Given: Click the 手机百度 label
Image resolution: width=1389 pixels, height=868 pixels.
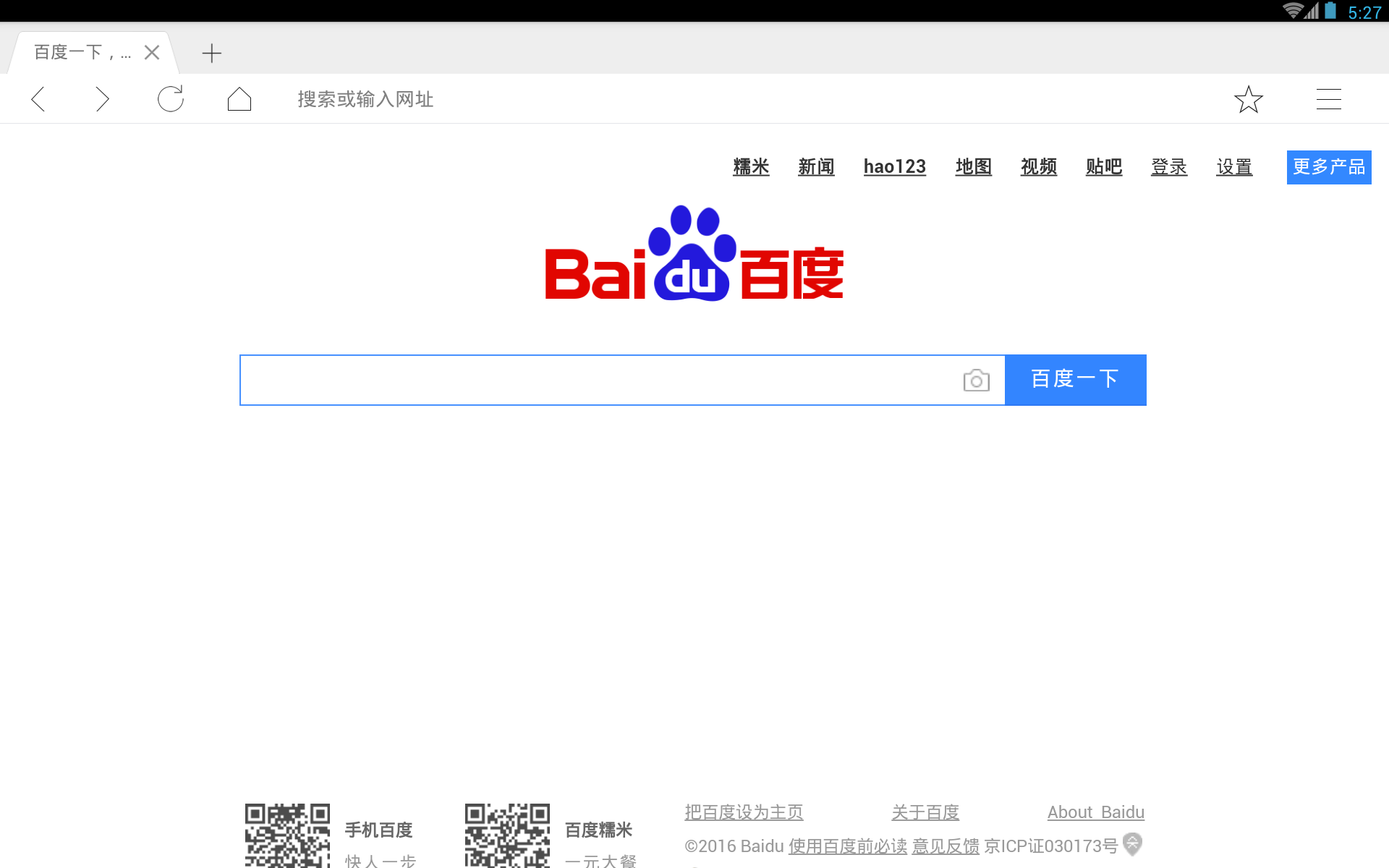Looking at the screenshot, I should (x=378, y=830).
